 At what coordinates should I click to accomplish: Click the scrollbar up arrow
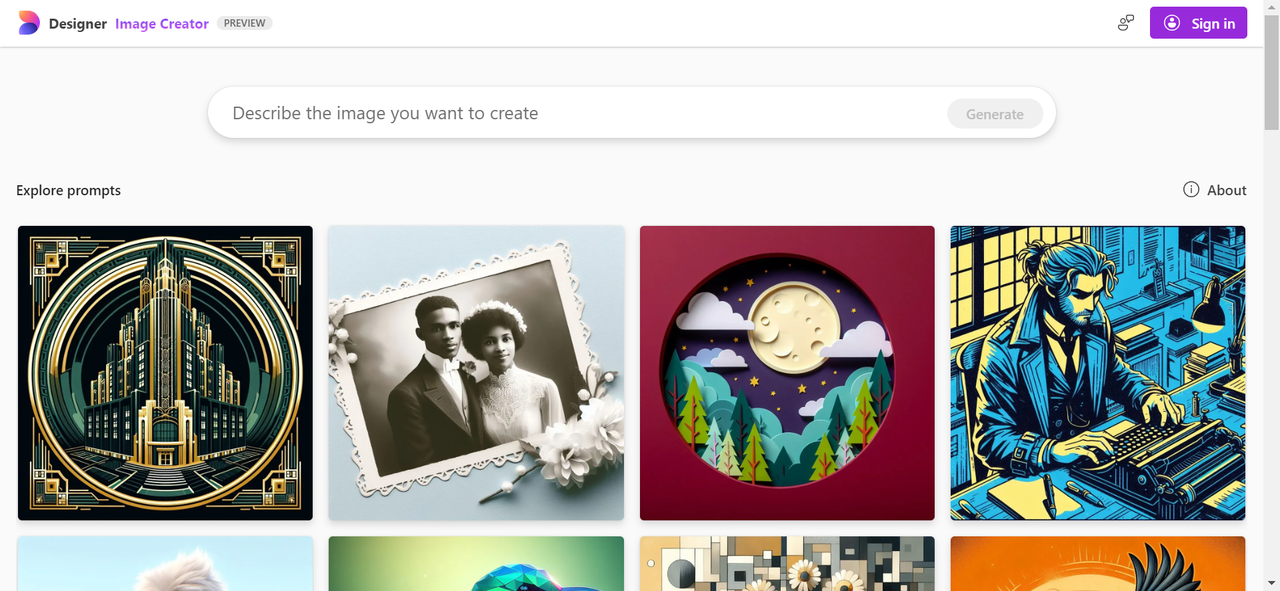click(x=1271, y=8)
